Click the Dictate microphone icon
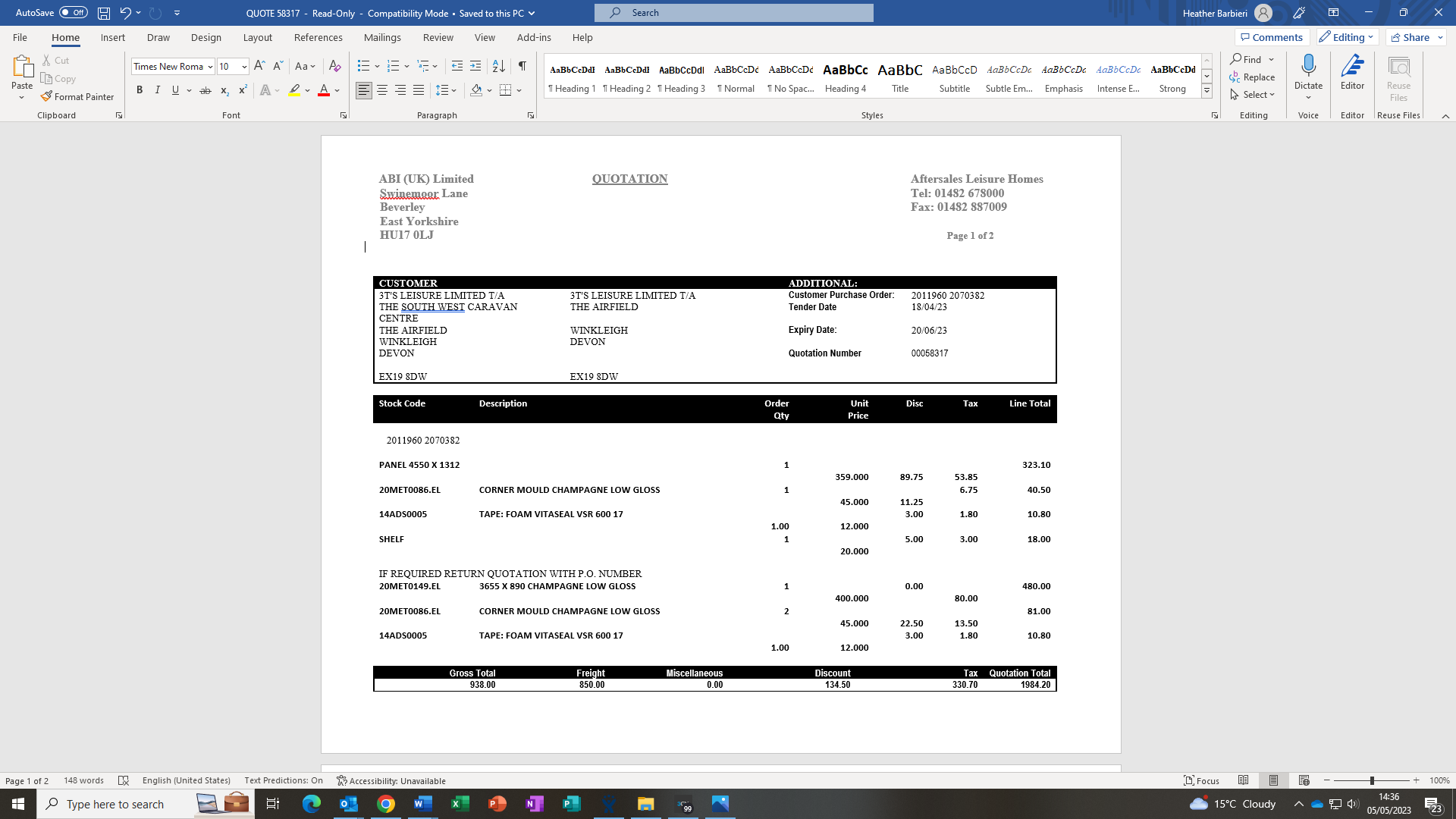This screenshot has height=819, width=1456. (x=1308, y=66)
